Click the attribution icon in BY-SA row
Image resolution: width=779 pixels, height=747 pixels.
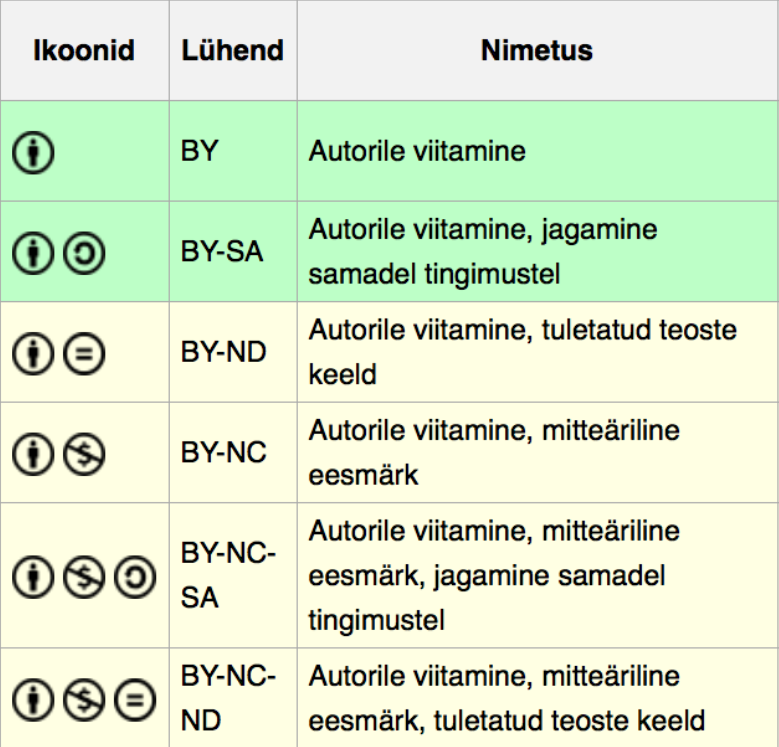pyautogui.click(x=33, y=253)
